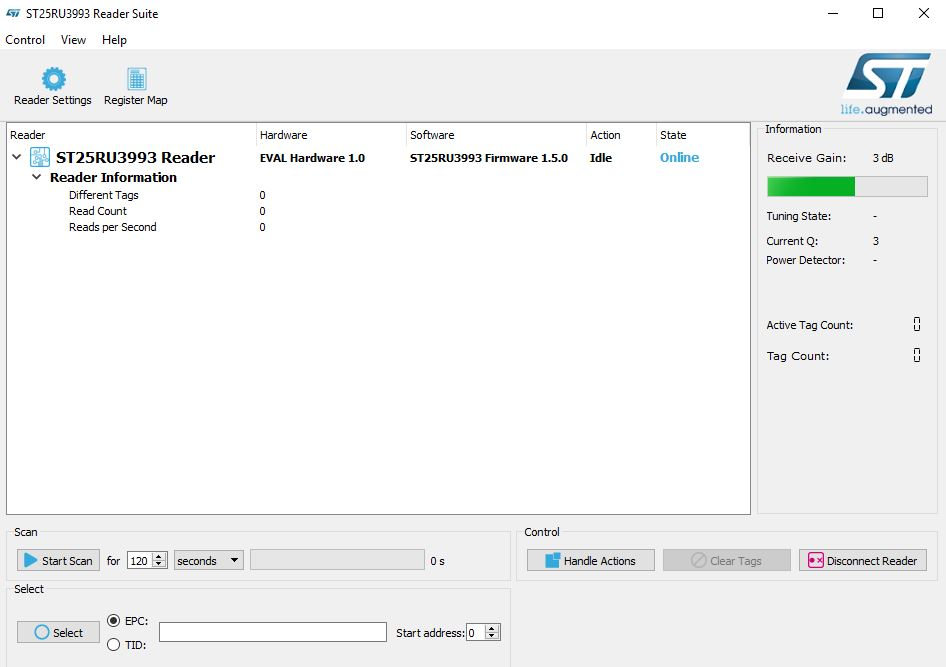Select the EPC radio button
This screenshot has height=667, width=946.
pos(113,621)
